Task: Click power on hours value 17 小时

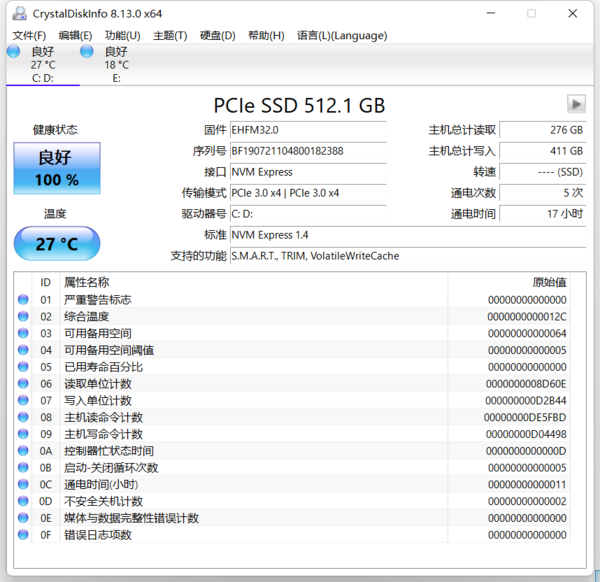Action: [x=543, y=214]
